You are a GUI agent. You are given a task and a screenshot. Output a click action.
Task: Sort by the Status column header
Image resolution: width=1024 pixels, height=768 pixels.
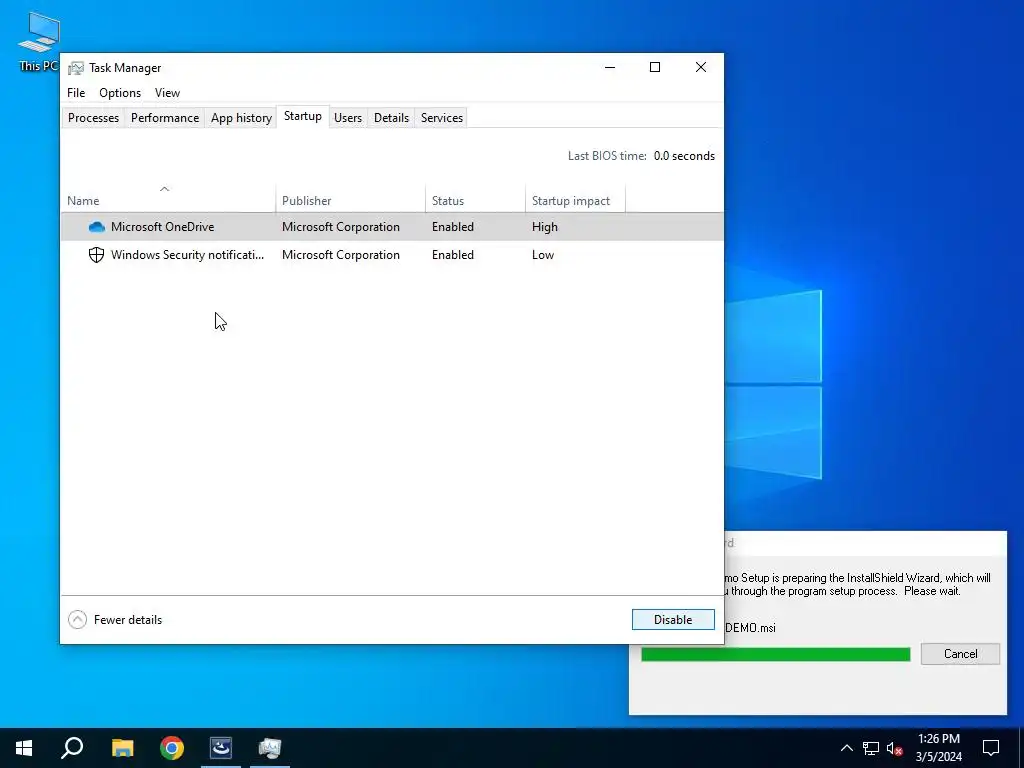click(475, 199)
